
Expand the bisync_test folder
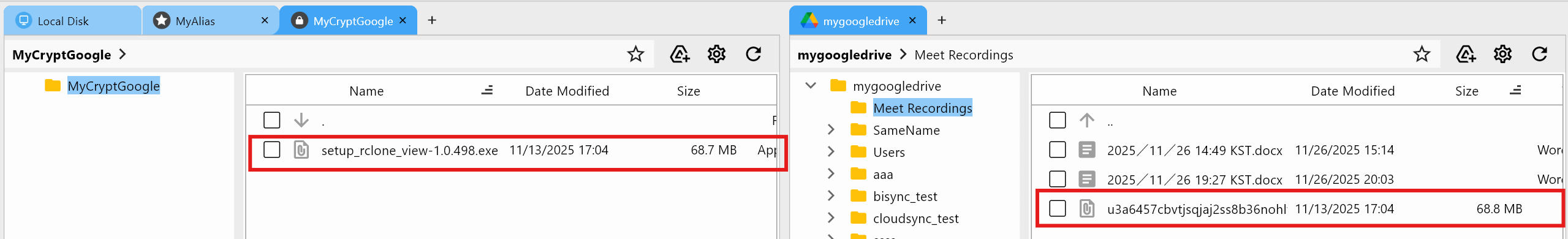click(831, 196)
